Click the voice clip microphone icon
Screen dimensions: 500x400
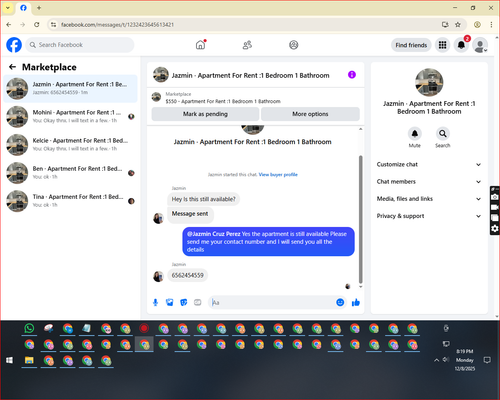[x=155, y=302]
